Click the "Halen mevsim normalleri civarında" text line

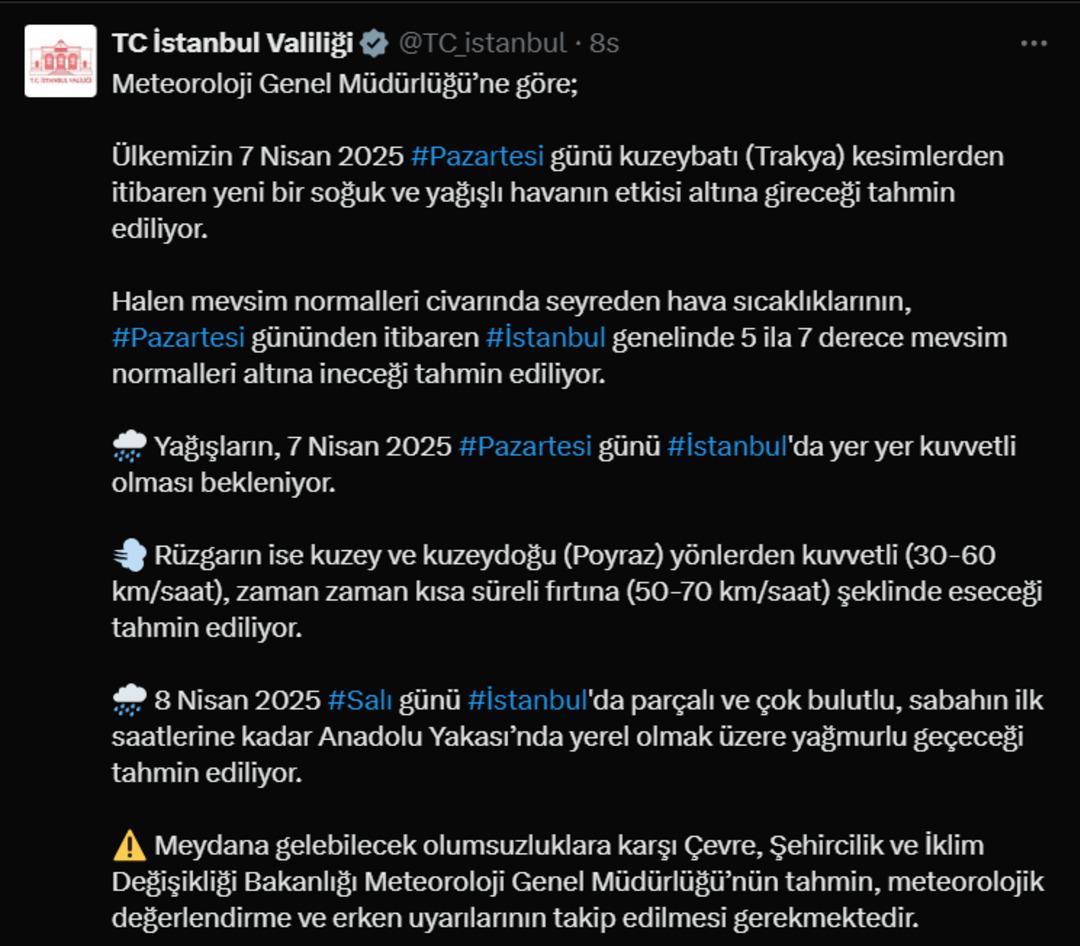point(510,300)
